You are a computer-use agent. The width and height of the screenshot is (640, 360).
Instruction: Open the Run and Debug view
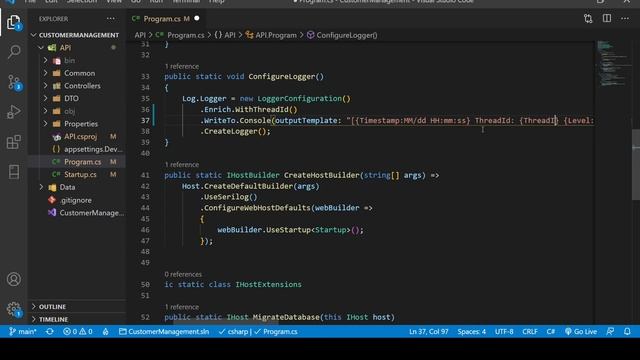(x=14, y=112)
